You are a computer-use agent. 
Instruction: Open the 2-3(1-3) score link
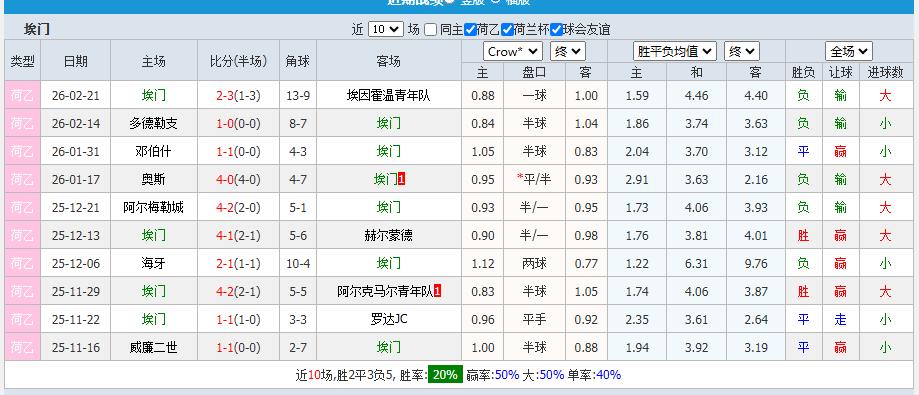[x=239, y=96]
